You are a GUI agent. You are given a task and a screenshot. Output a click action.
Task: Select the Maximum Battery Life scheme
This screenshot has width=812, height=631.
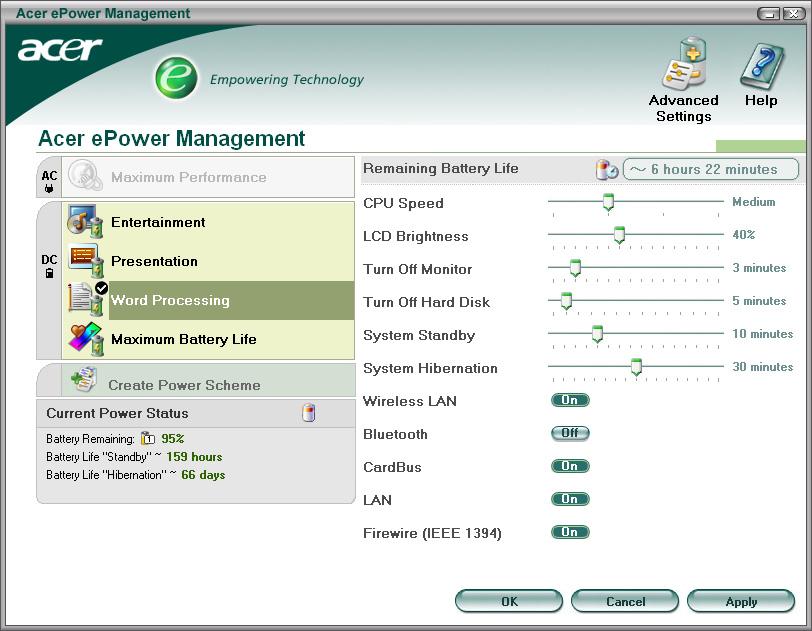click(x=208, y=339)
